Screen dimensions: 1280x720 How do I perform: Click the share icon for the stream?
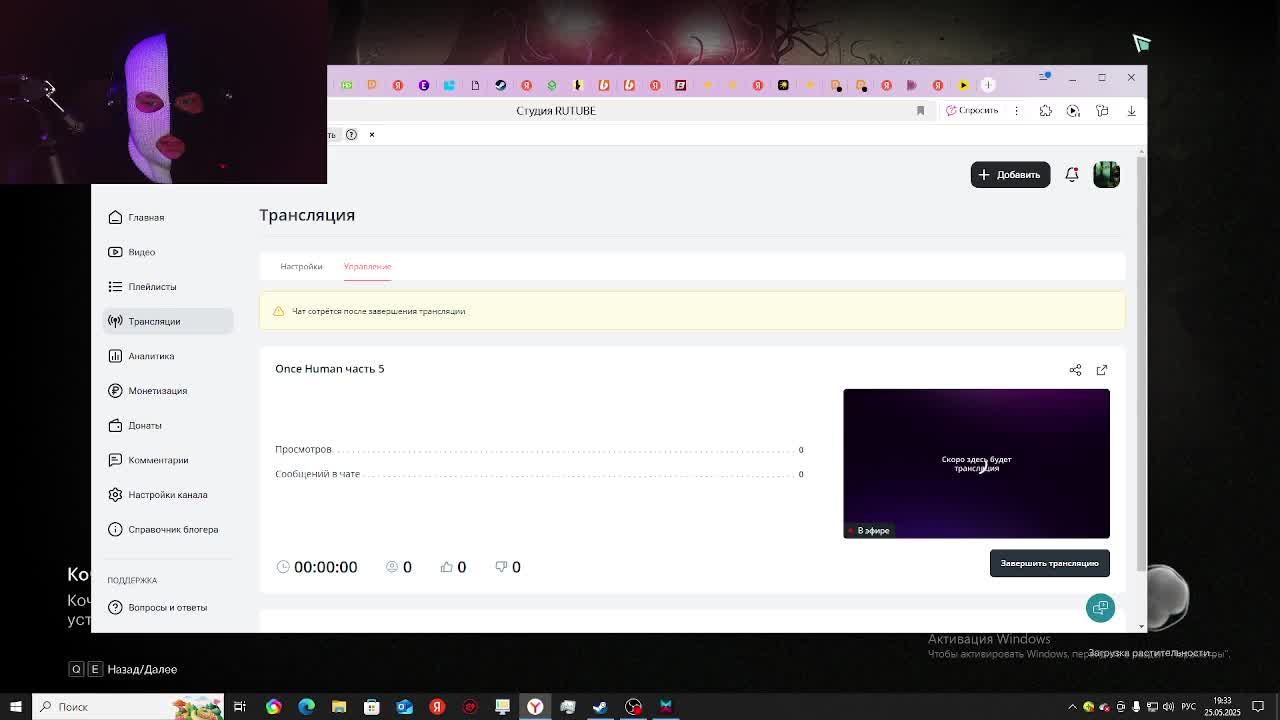1075,370
